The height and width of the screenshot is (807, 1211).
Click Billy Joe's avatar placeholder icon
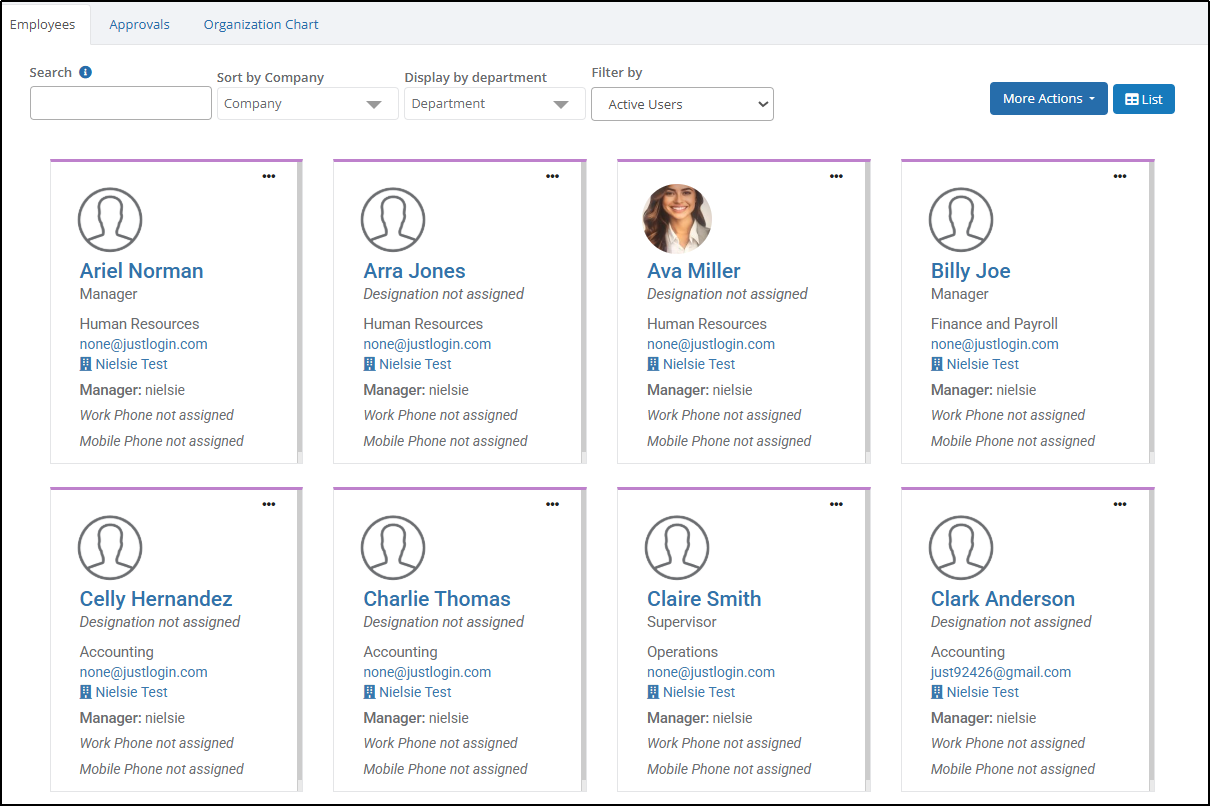coord(961,219)
